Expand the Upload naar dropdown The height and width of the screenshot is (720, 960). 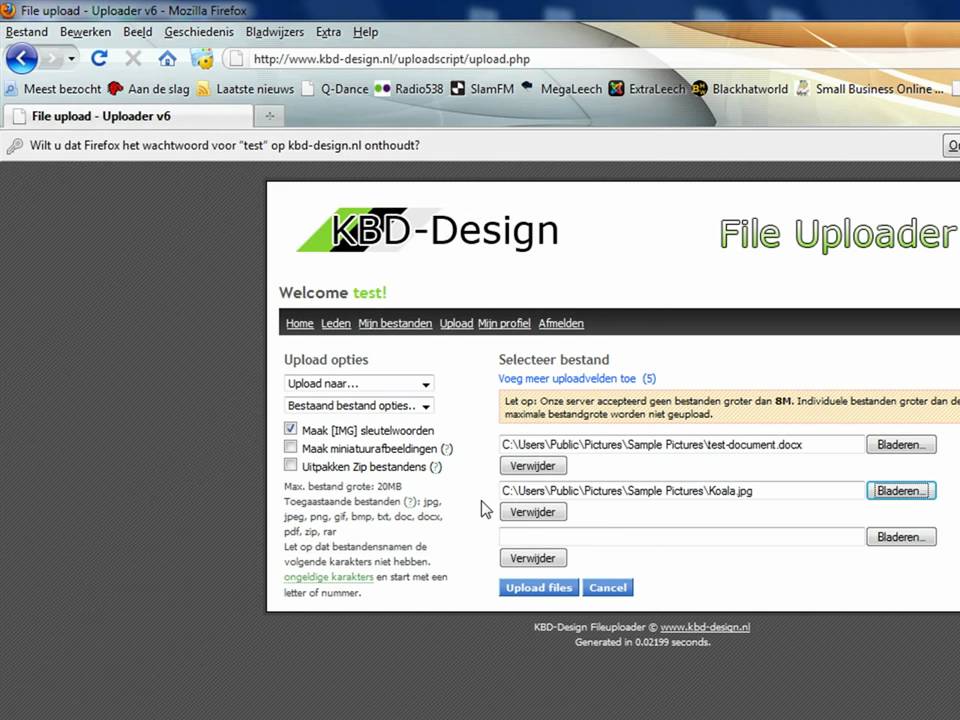click(359, 383)
